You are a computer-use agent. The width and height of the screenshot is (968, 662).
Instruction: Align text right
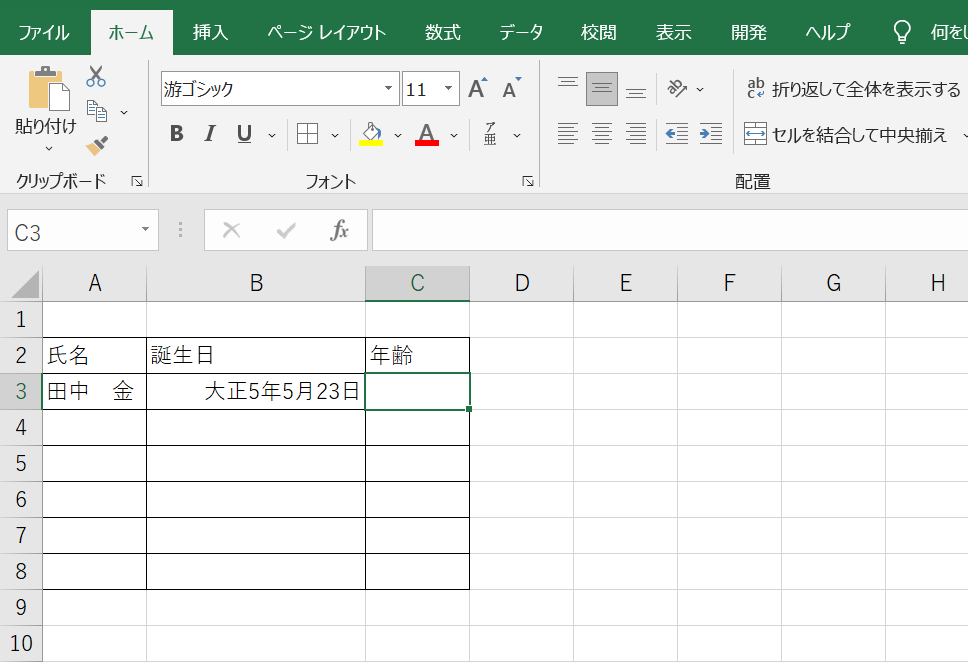tap(636, 134)
